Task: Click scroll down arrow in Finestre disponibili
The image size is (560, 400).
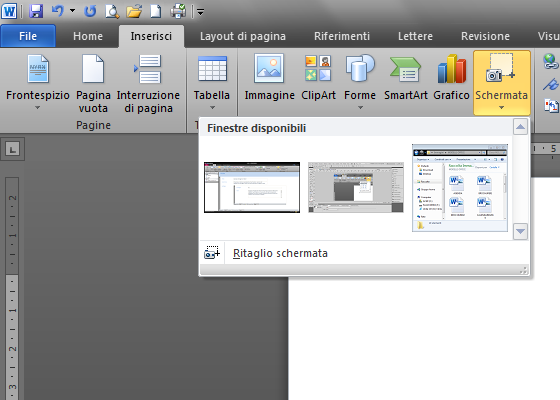Action: [x=520, y=231]
